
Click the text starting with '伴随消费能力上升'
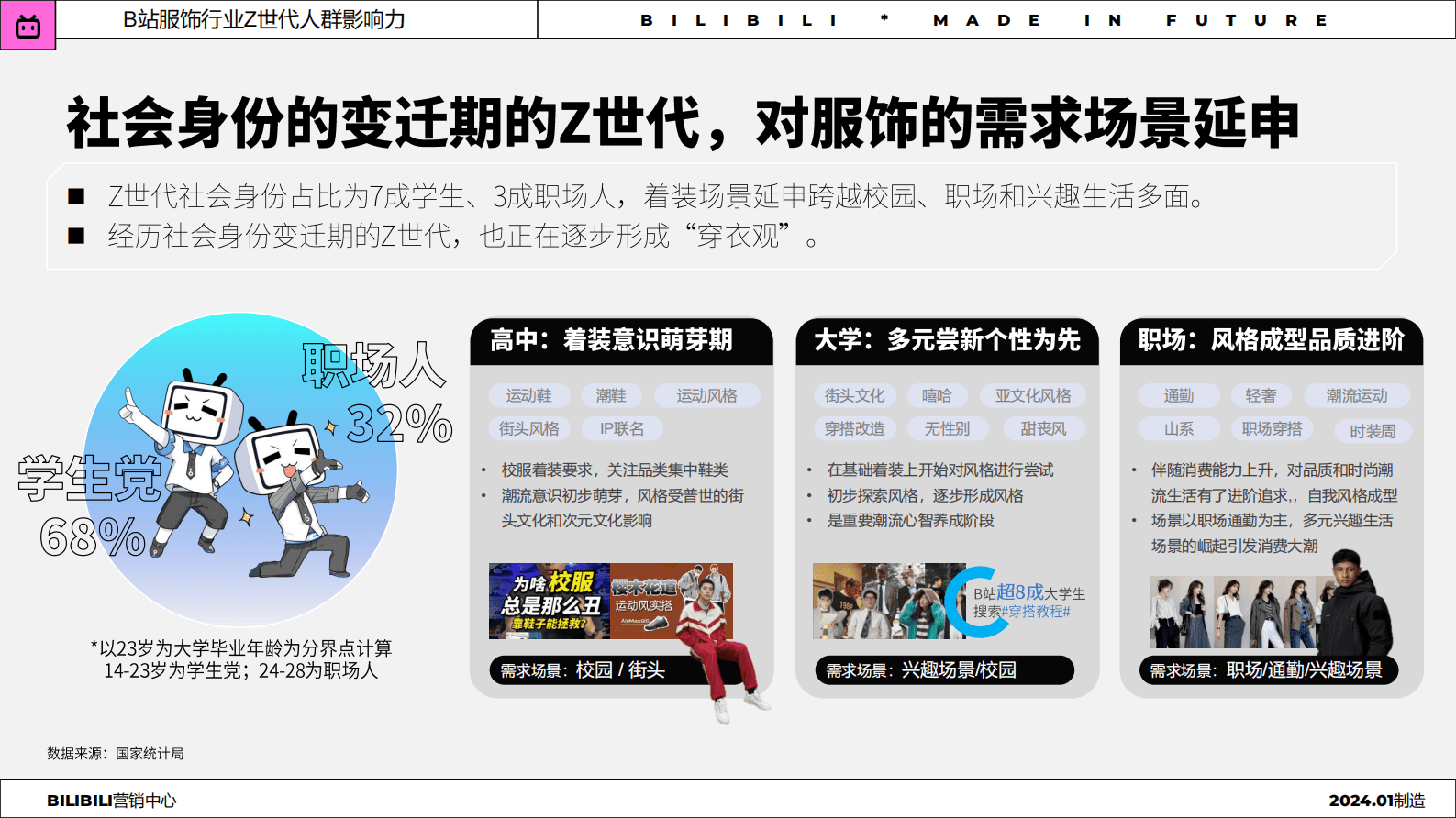coord(1274,482)
